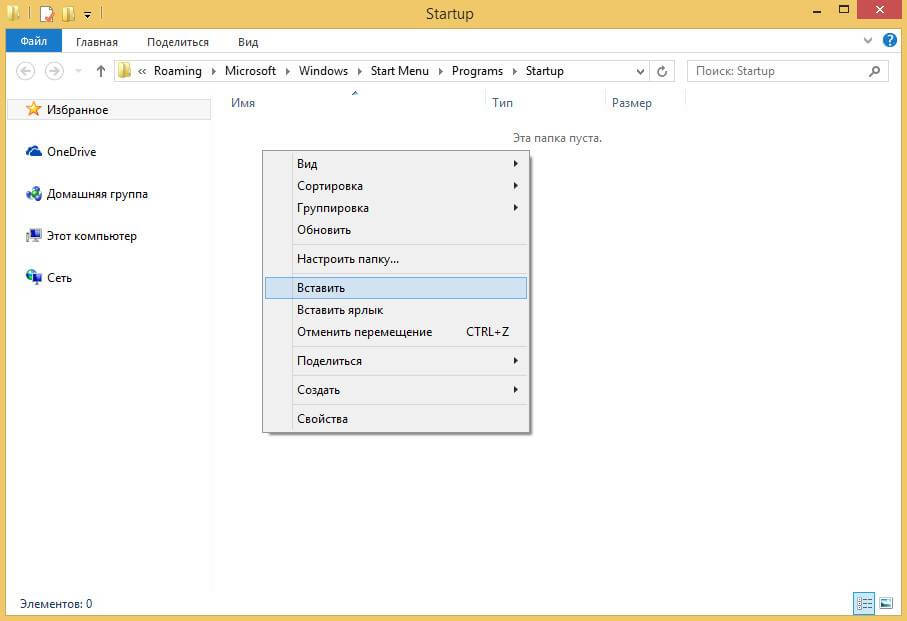Open the address bar history dropdown
The image size is (907, 621).
[640, 71]
